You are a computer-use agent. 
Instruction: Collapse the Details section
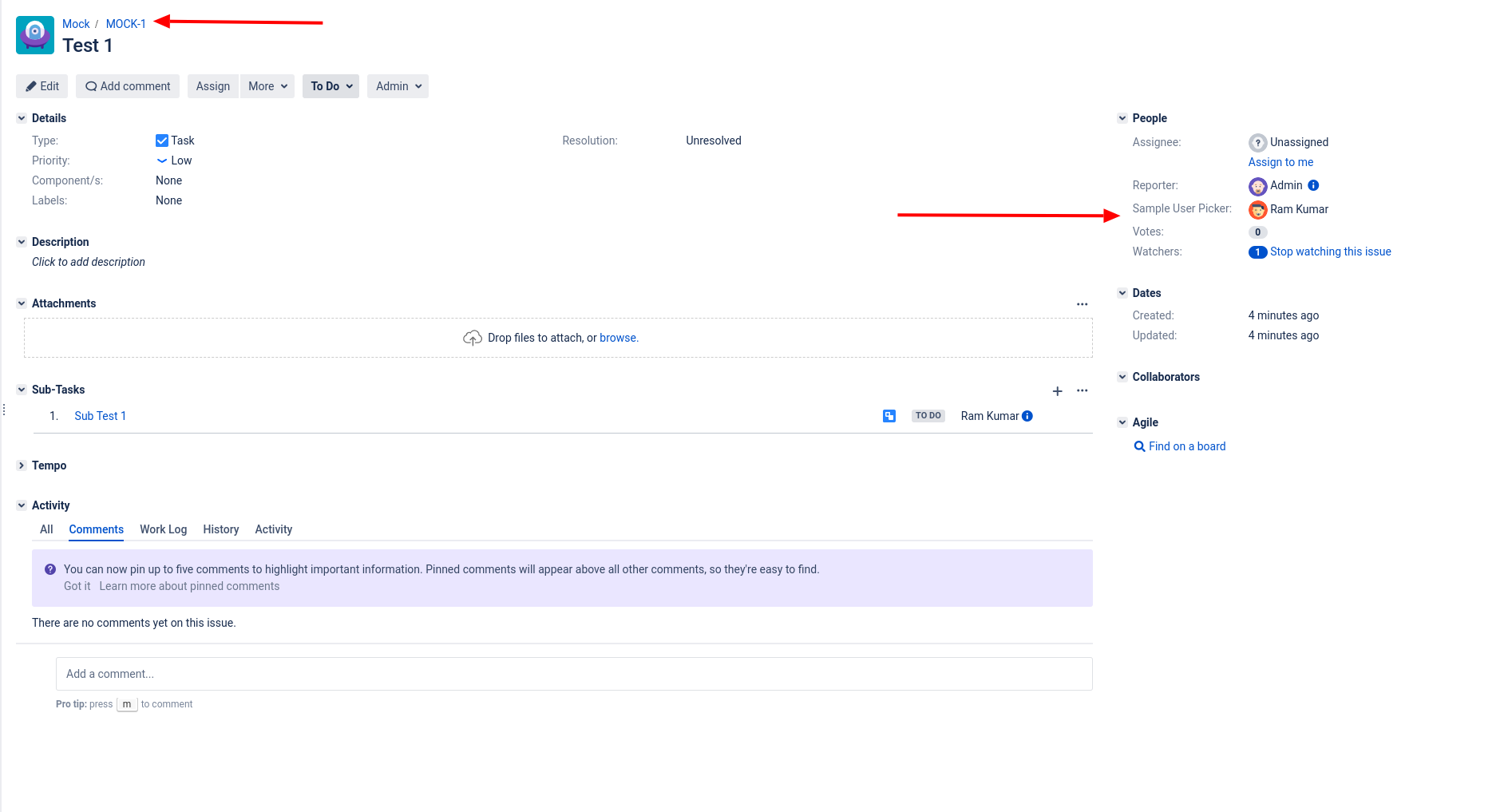click(22, 118)
